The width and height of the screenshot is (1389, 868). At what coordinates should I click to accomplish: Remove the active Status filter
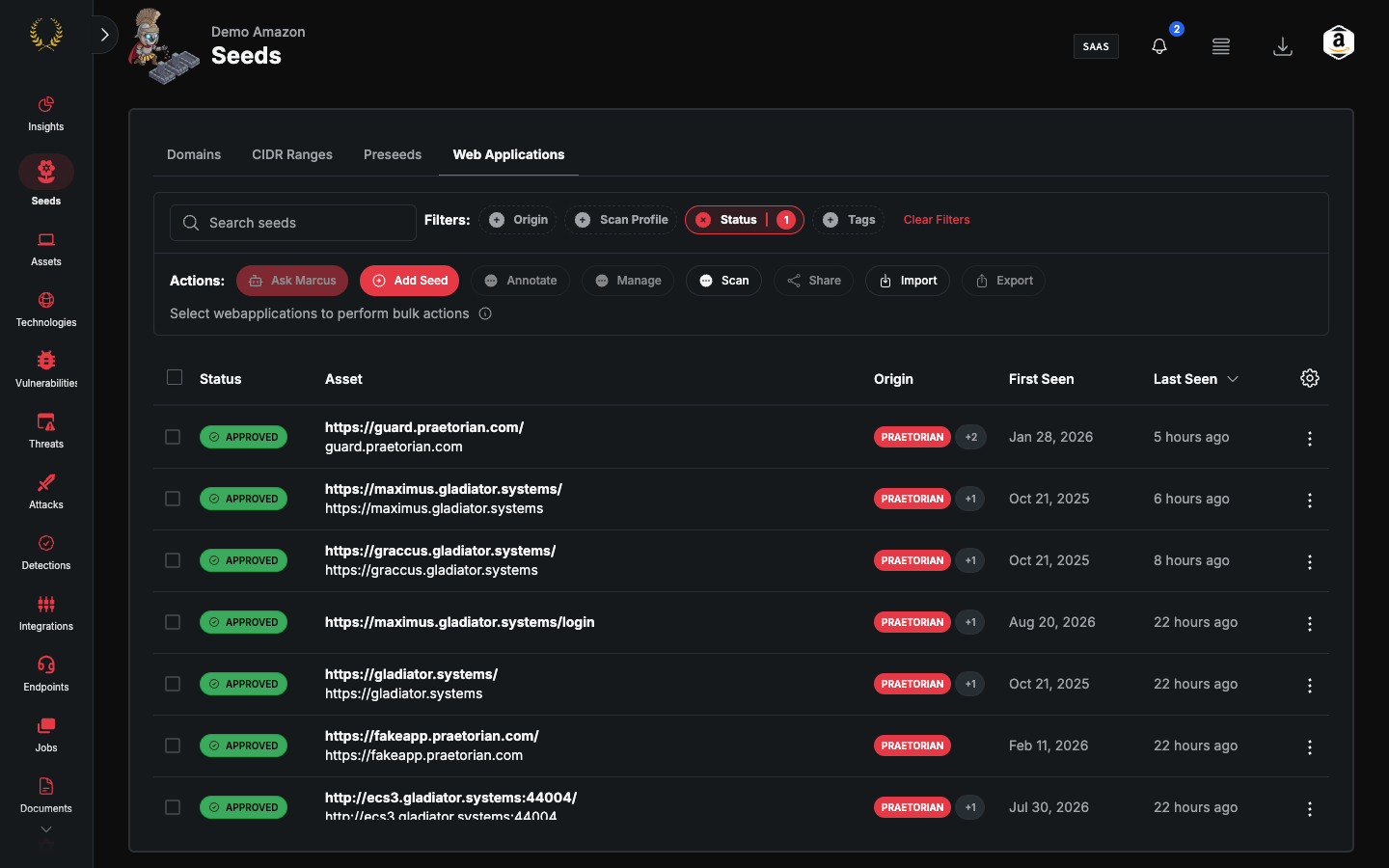click(x=703, y=220)
